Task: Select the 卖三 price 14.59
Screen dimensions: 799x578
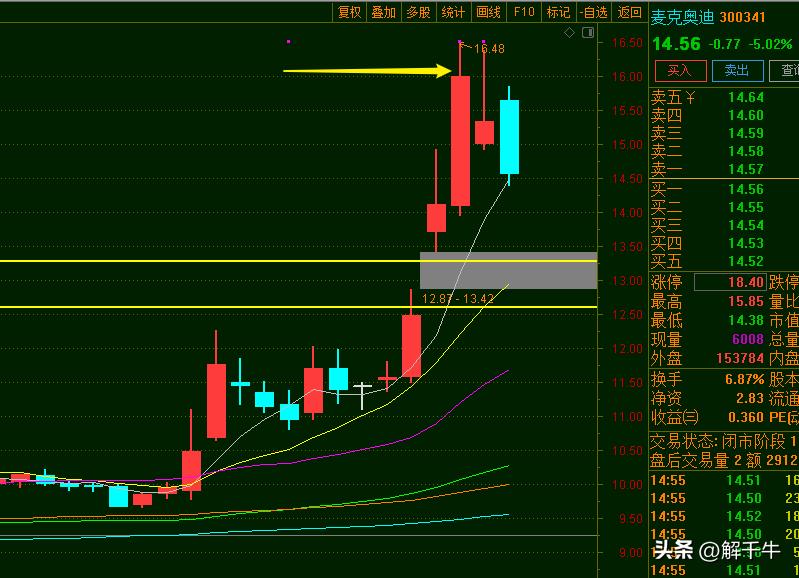Action: (745, 133)
